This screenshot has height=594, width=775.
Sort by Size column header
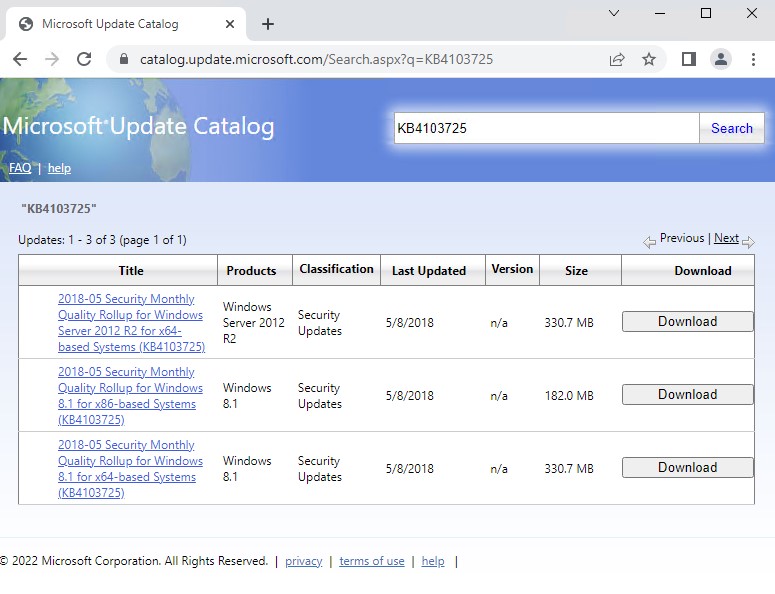pyautogui.click(x=576, y=271)
